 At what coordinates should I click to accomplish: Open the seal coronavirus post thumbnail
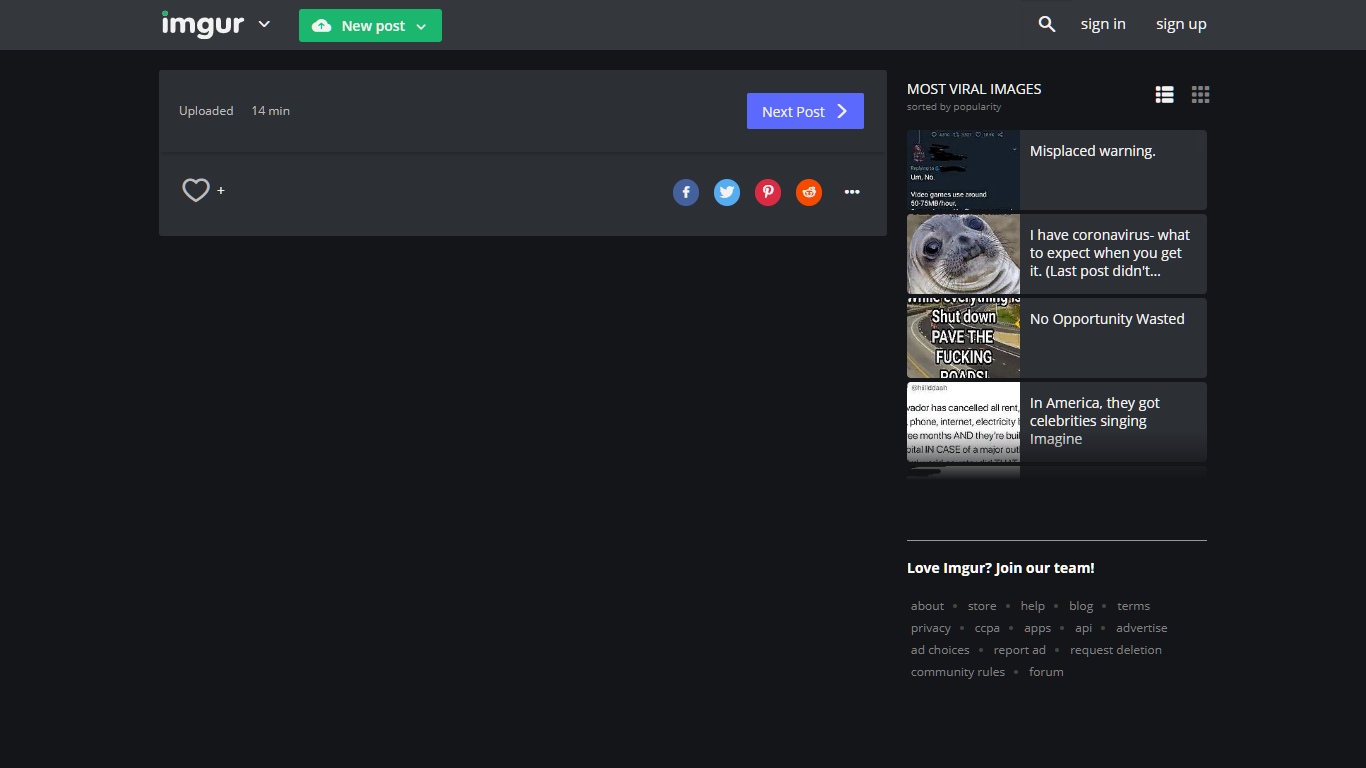[963, 254]
